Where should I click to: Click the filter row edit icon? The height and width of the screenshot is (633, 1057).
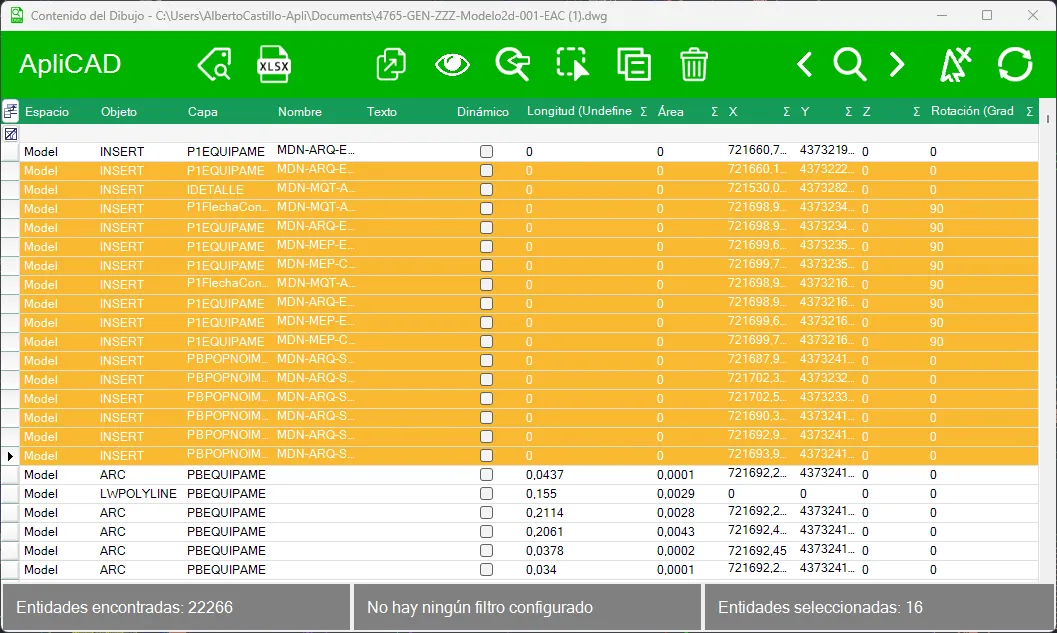tap(11, 133)
